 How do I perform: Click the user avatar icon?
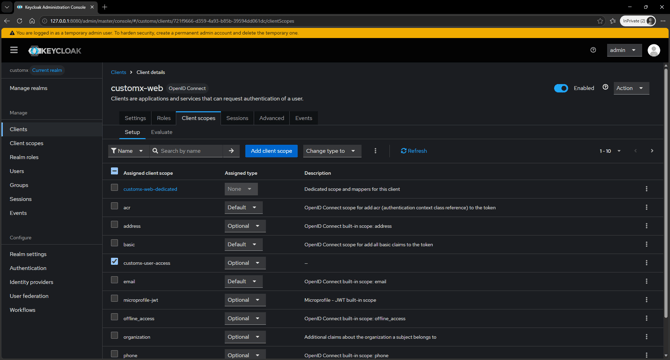click(x=653, y=50)
